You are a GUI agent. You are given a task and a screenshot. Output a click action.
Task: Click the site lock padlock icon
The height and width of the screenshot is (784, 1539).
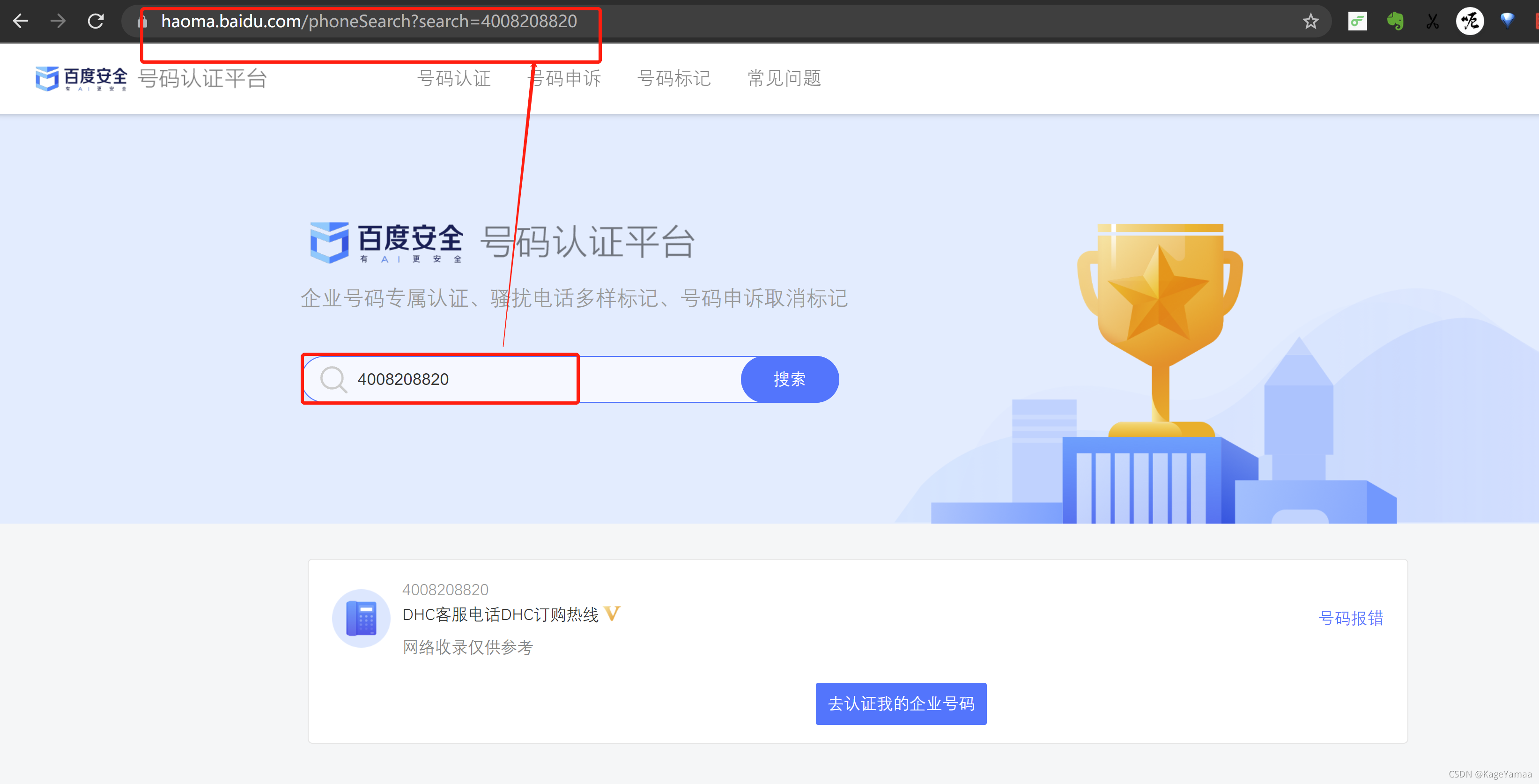click(x=142, y=22)
